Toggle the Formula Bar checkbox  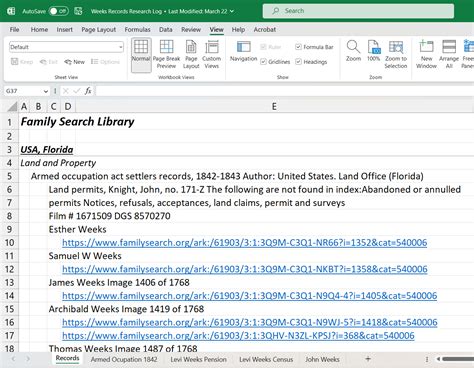pyautogui.click(x=314, y=47)
